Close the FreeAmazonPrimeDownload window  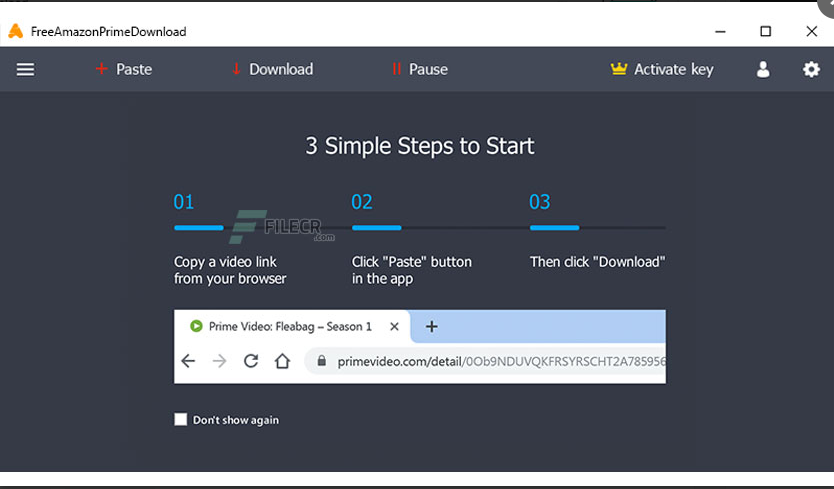(x=812, y=31)
